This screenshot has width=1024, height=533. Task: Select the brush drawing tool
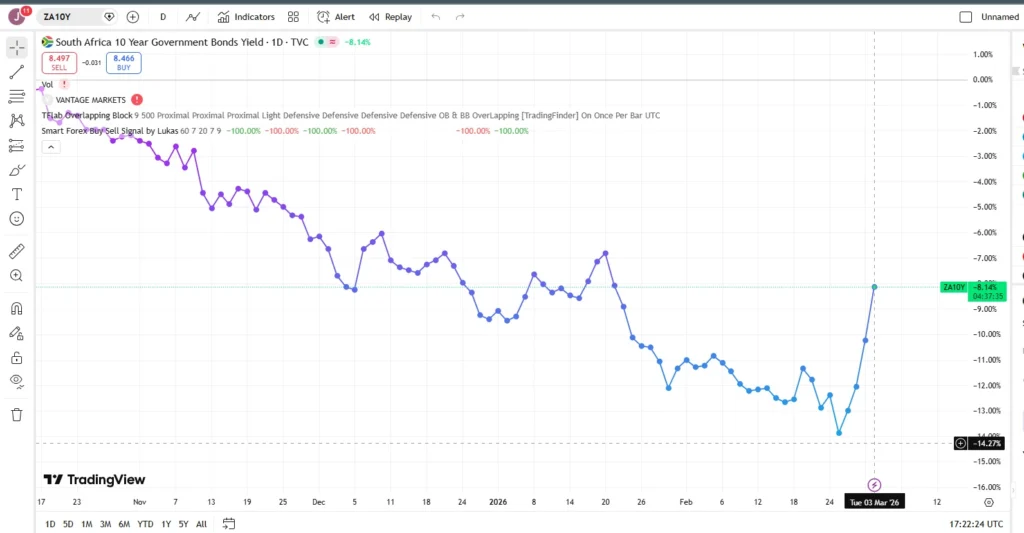point(17,170)
